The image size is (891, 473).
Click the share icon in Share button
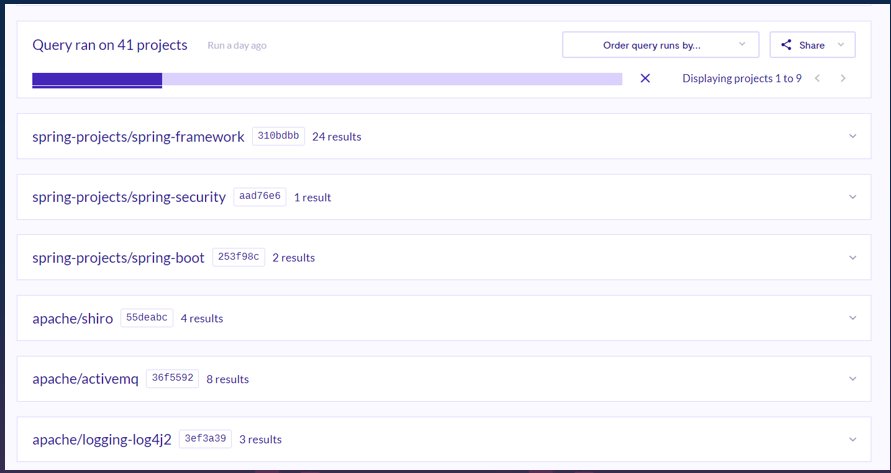[786, 45]
